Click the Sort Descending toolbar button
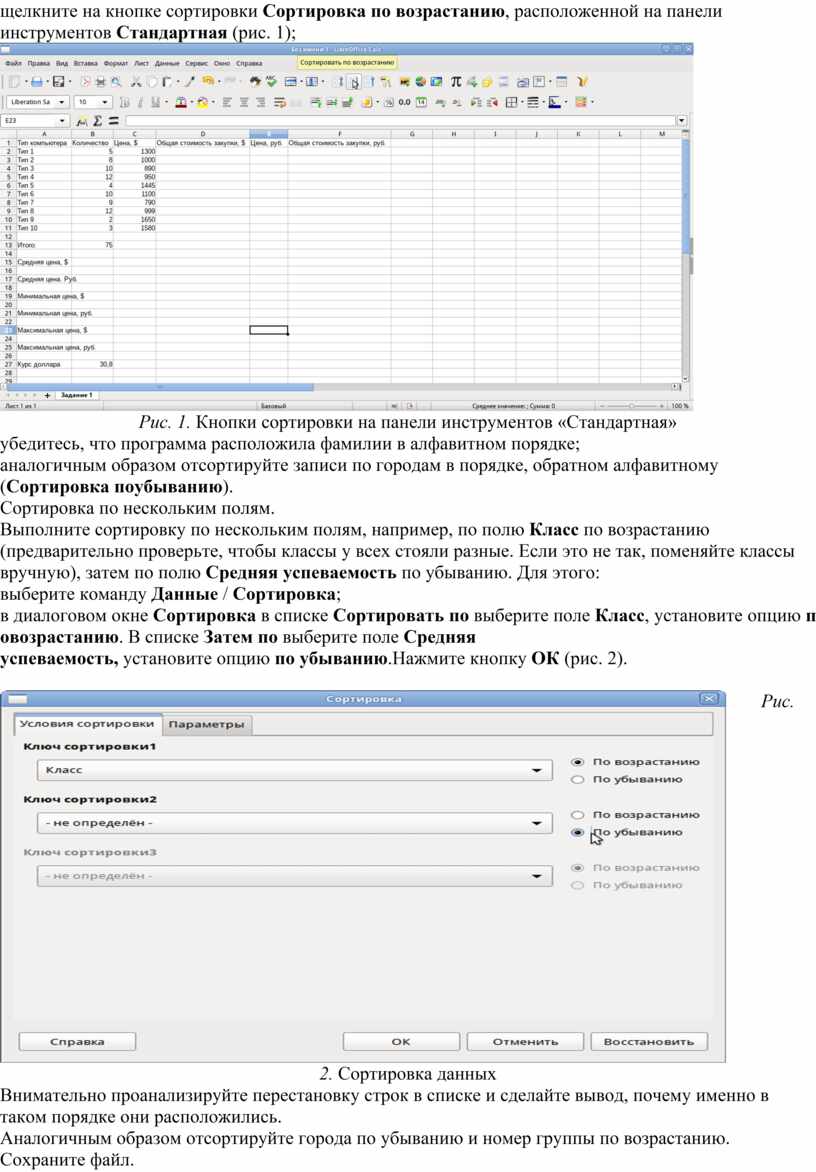Image resolution: width=816 pixels, height=1172 pixels. pos(371,81)
